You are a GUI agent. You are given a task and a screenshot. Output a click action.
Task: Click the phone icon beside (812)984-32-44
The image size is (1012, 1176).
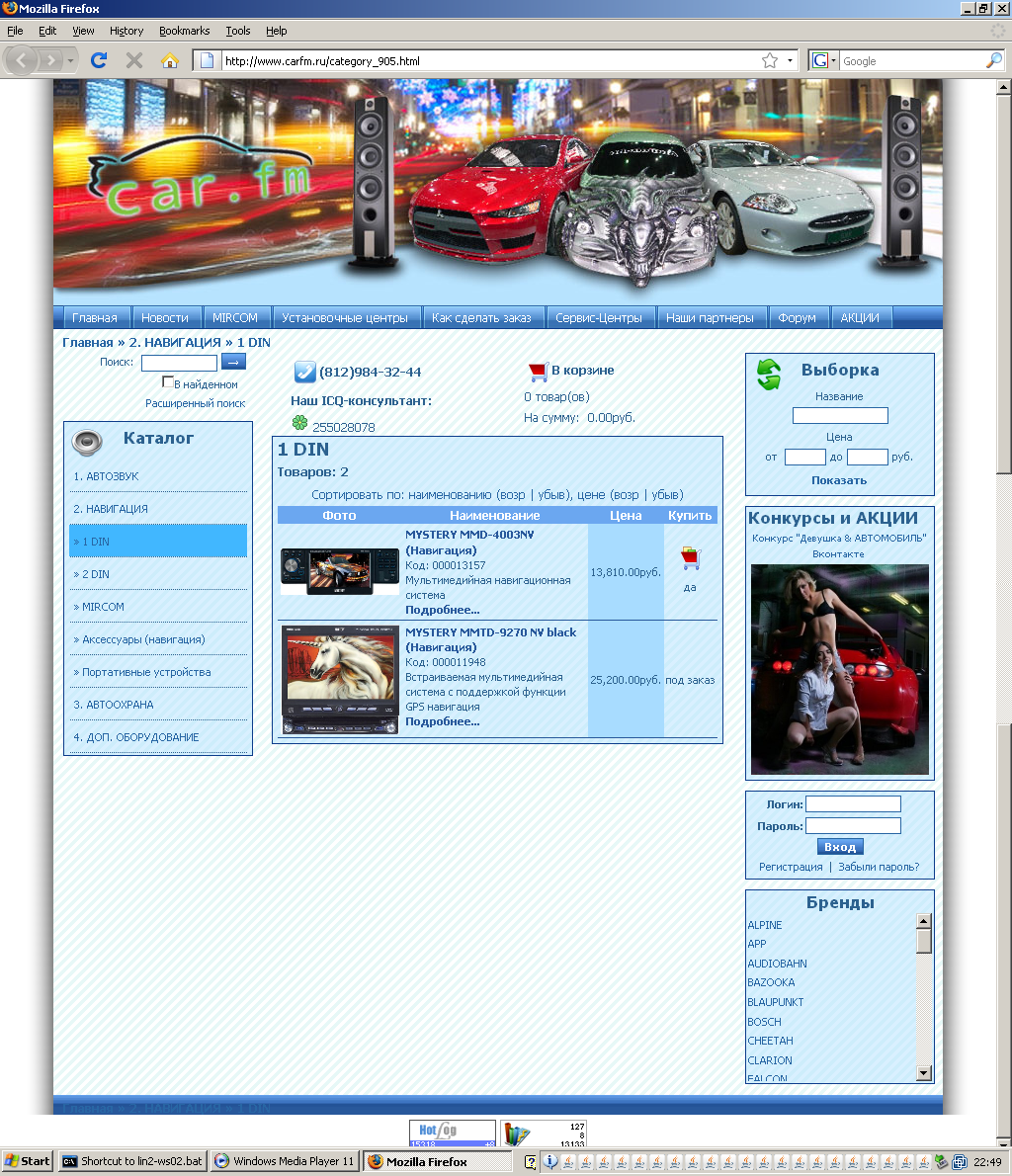coord(304,372)
